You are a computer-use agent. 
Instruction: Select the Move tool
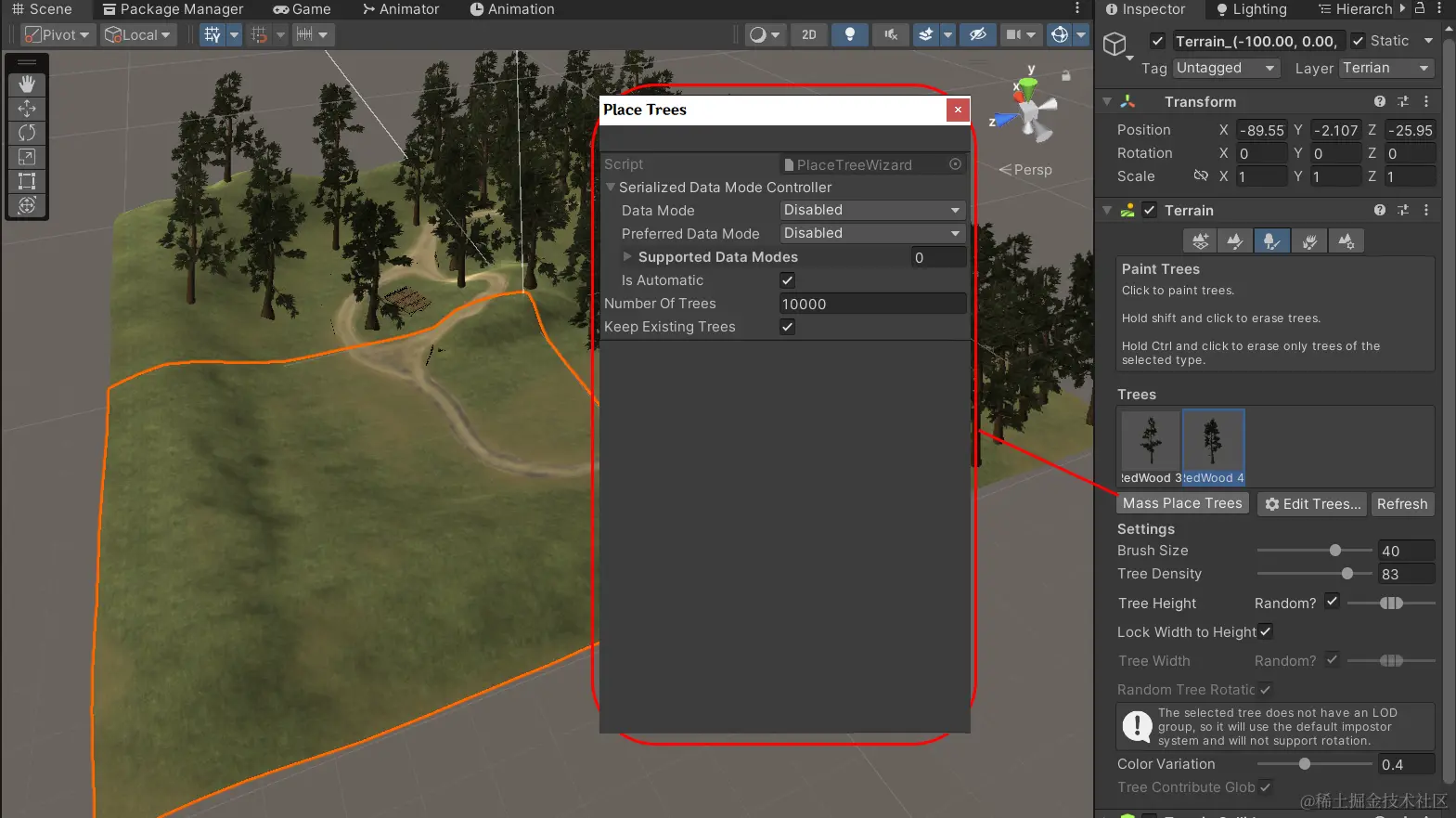click(27, 108)
